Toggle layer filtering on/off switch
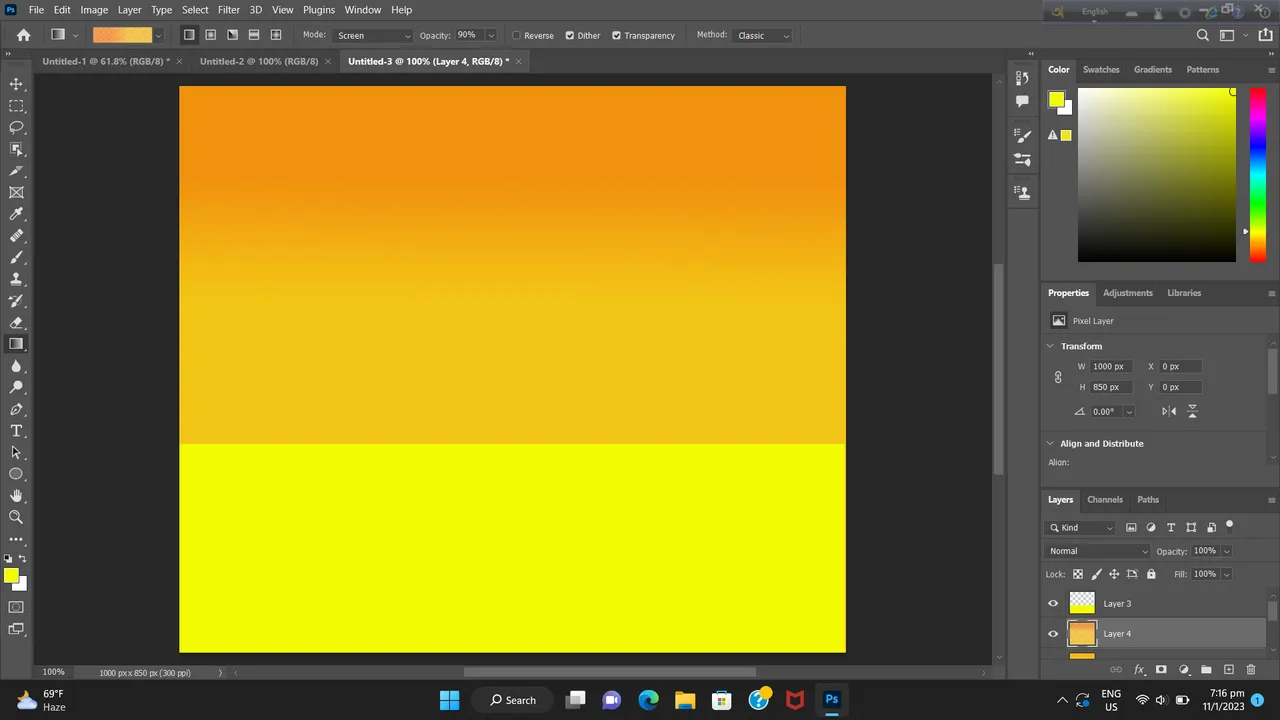 tap(1229, 526)
